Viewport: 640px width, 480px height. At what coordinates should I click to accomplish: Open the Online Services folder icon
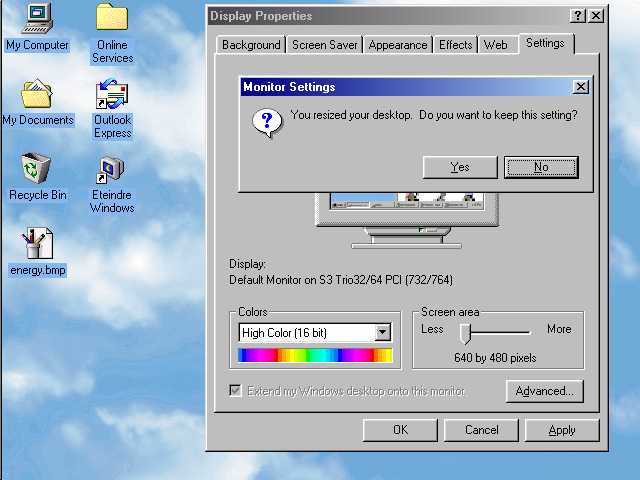[x=112, y=18]
